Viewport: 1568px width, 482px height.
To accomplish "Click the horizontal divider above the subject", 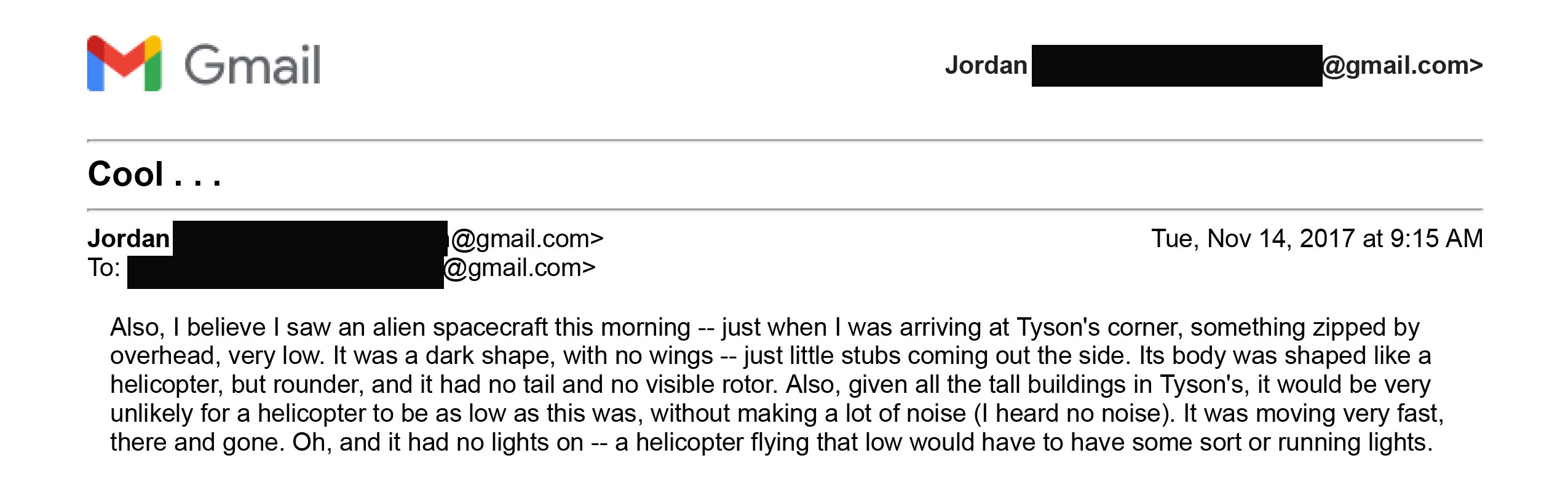I will [x=785, y=141].
